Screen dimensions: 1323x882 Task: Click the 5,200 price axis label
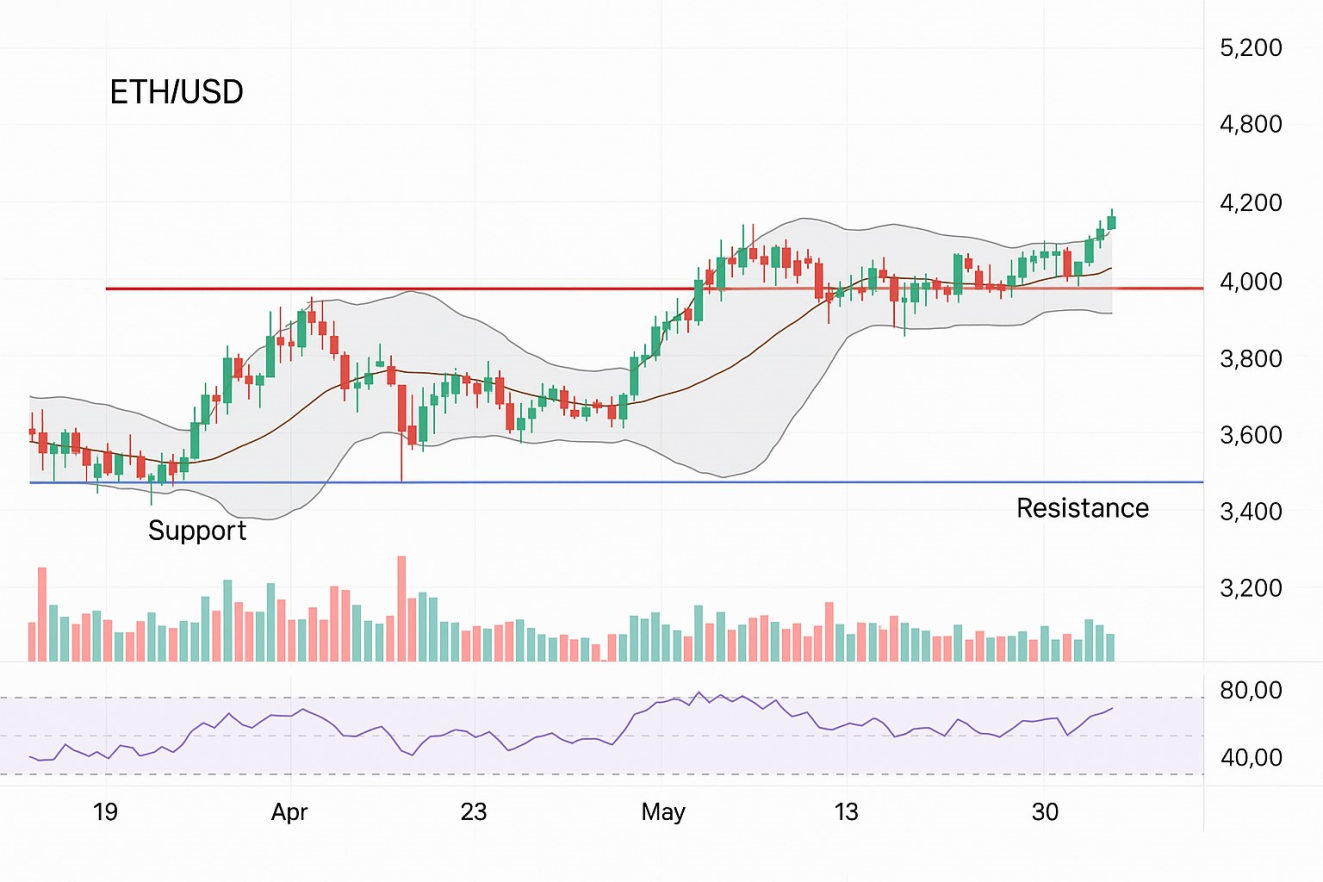coord(1253,48)
